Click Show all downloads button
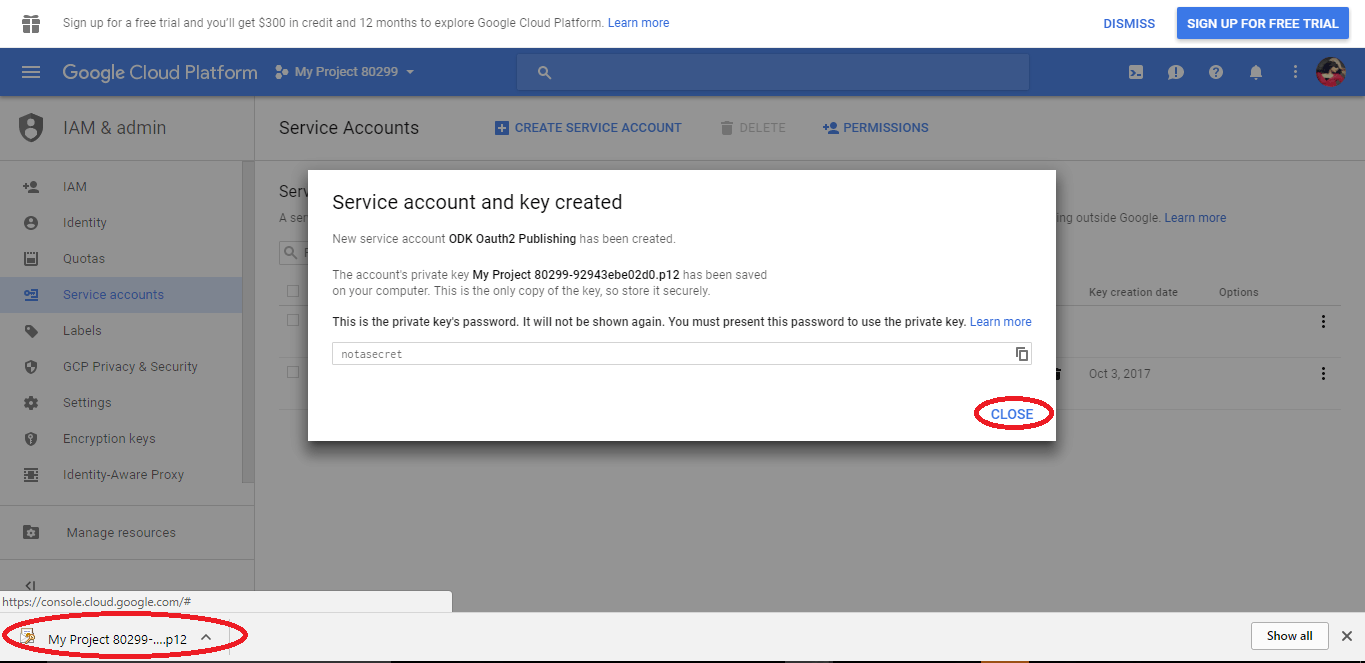This screenshot has height=663, width=1365. point(1290,636)
